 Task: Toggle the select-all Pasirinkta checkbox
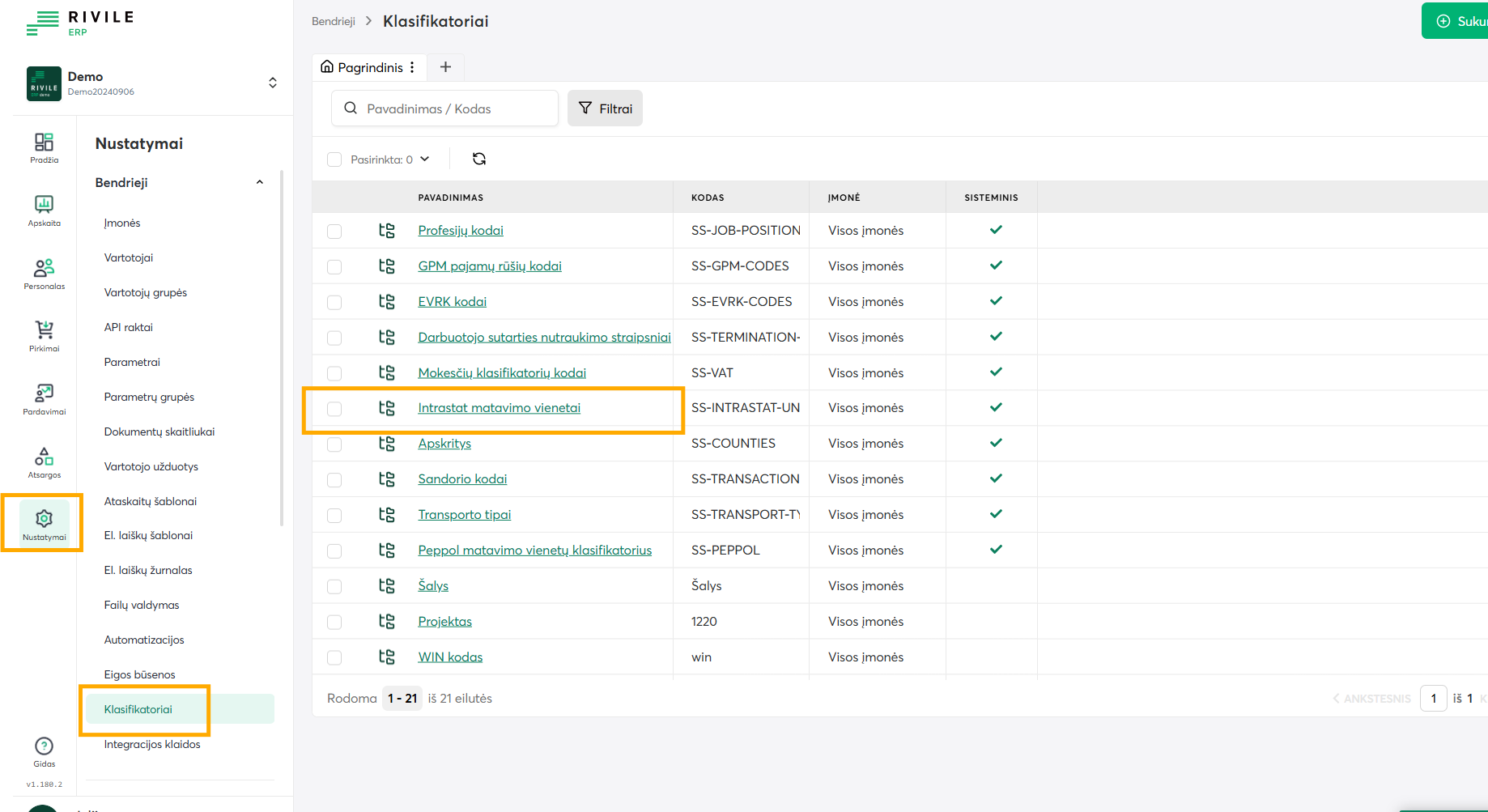(x=334, y=159)
